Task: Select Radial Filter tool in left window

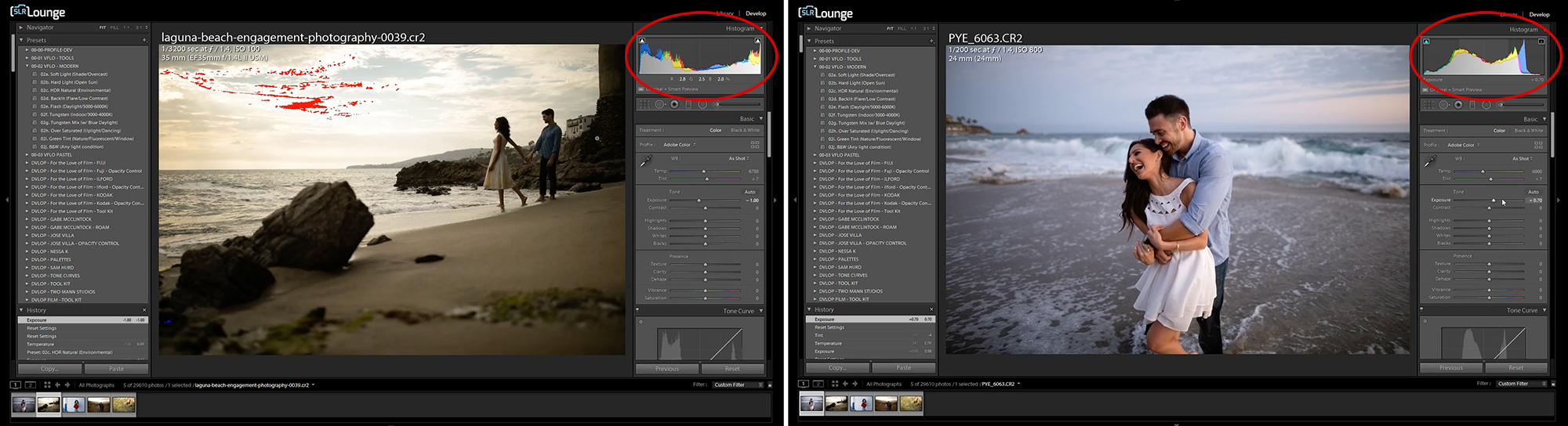Action: pyautogui.click(x=702, y=104)
